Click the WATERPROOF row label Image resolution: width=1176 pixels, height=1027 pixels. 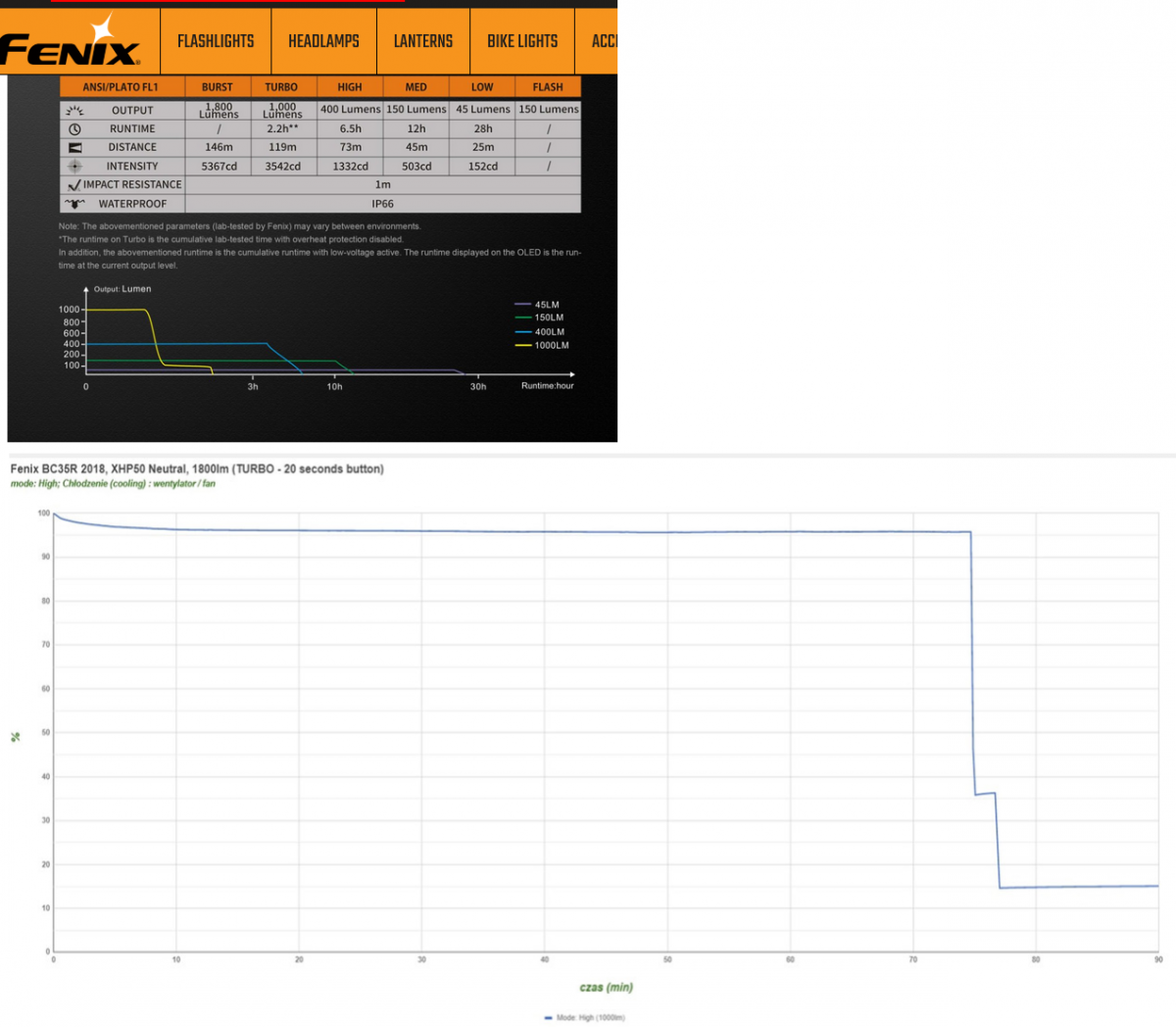tap(132, 204)
